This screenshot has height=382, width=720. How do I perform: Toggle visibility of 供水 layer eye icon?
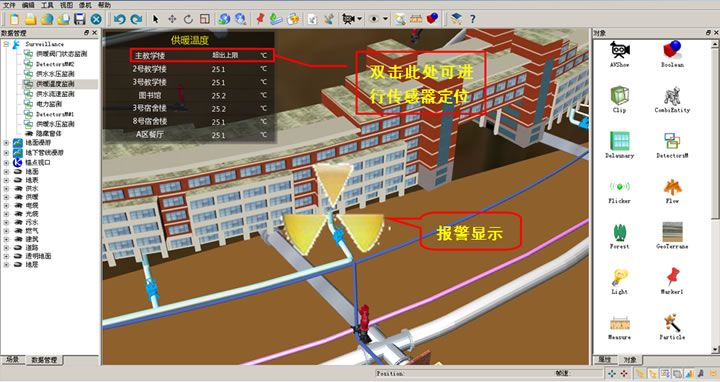click(18, 188)
